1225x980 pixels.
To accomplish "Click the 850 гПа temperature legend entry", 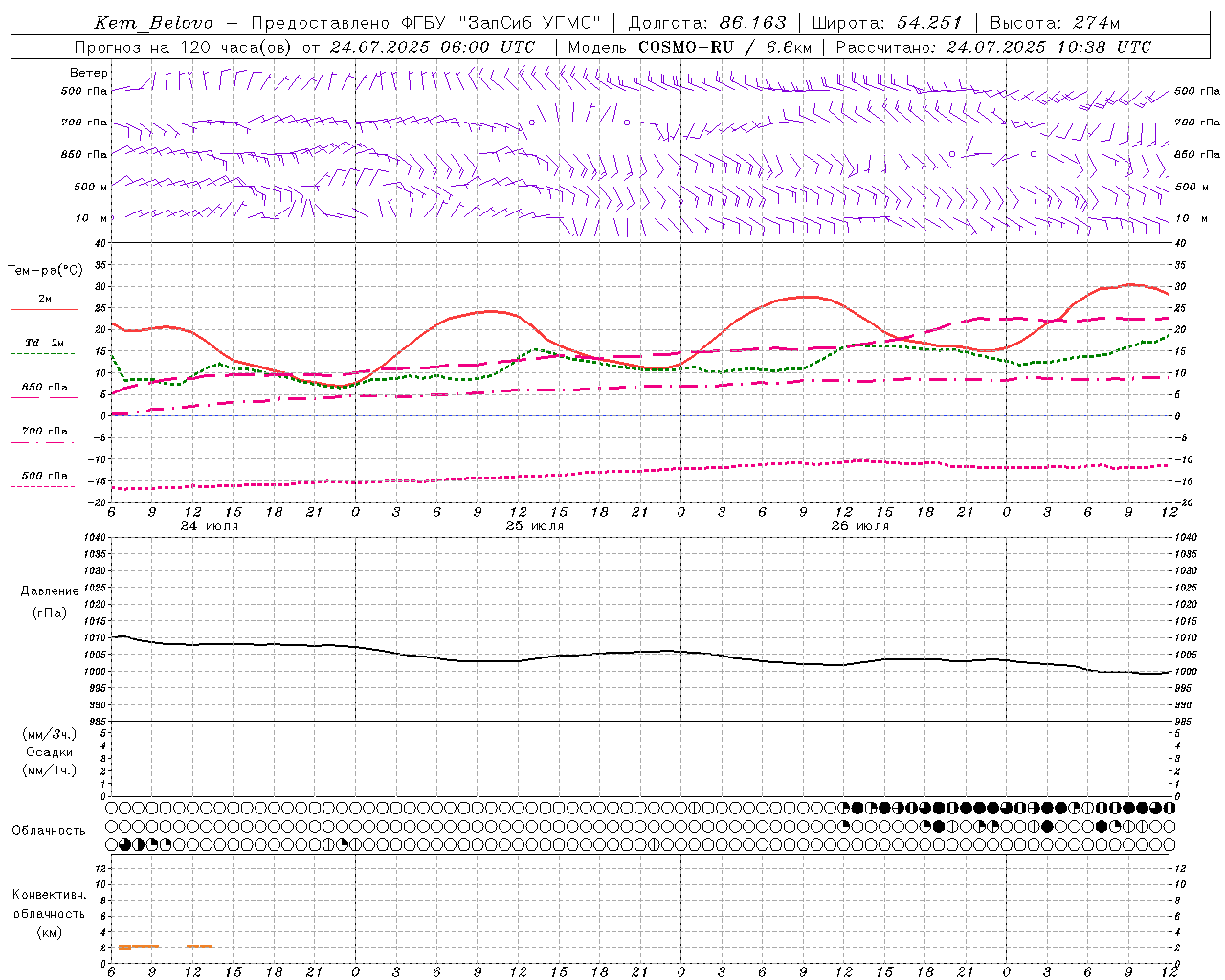I will 45,387.
